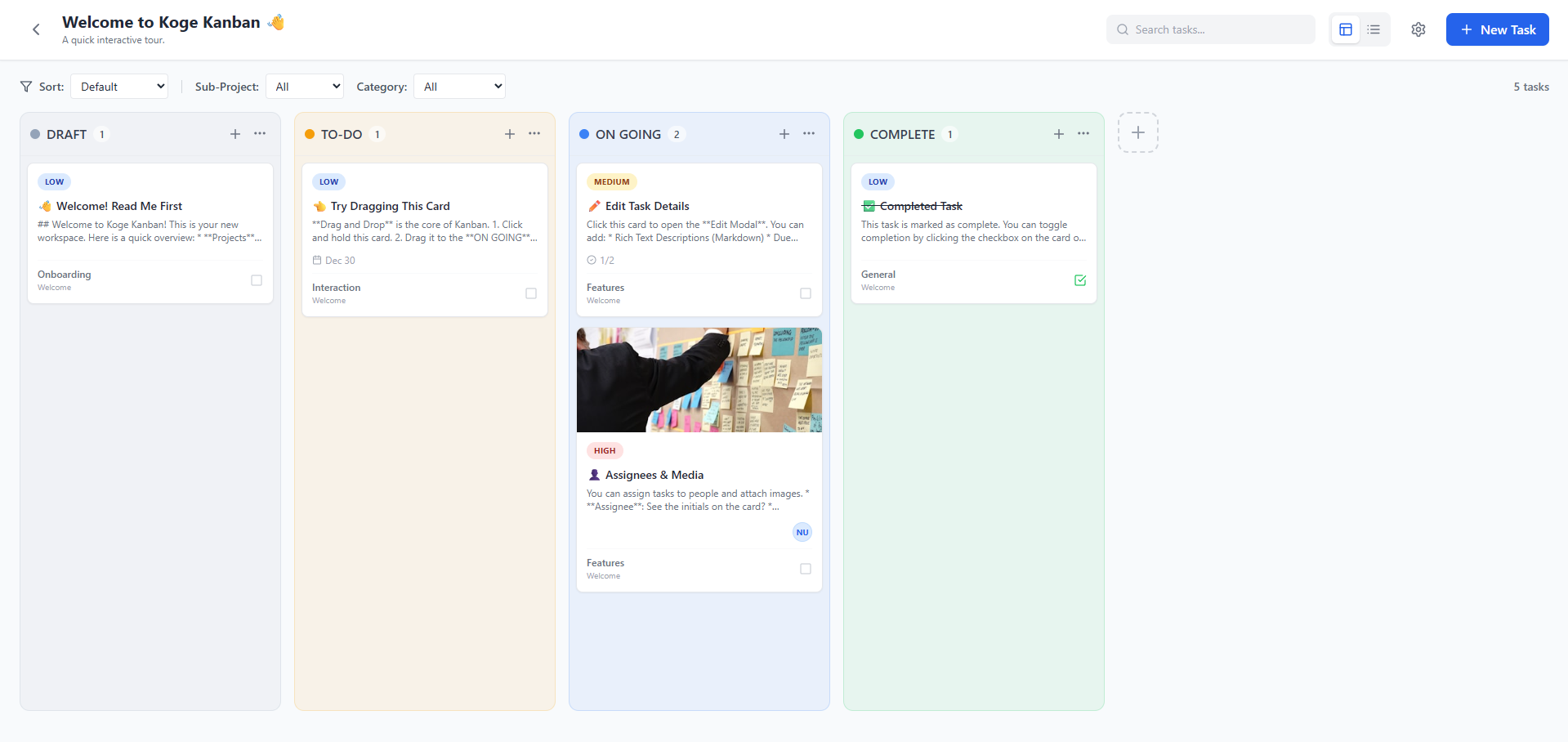The height and width of the screenshot is (742, 1568).
Task: Open the ON GOING column options menu
Action: [808, 133]
